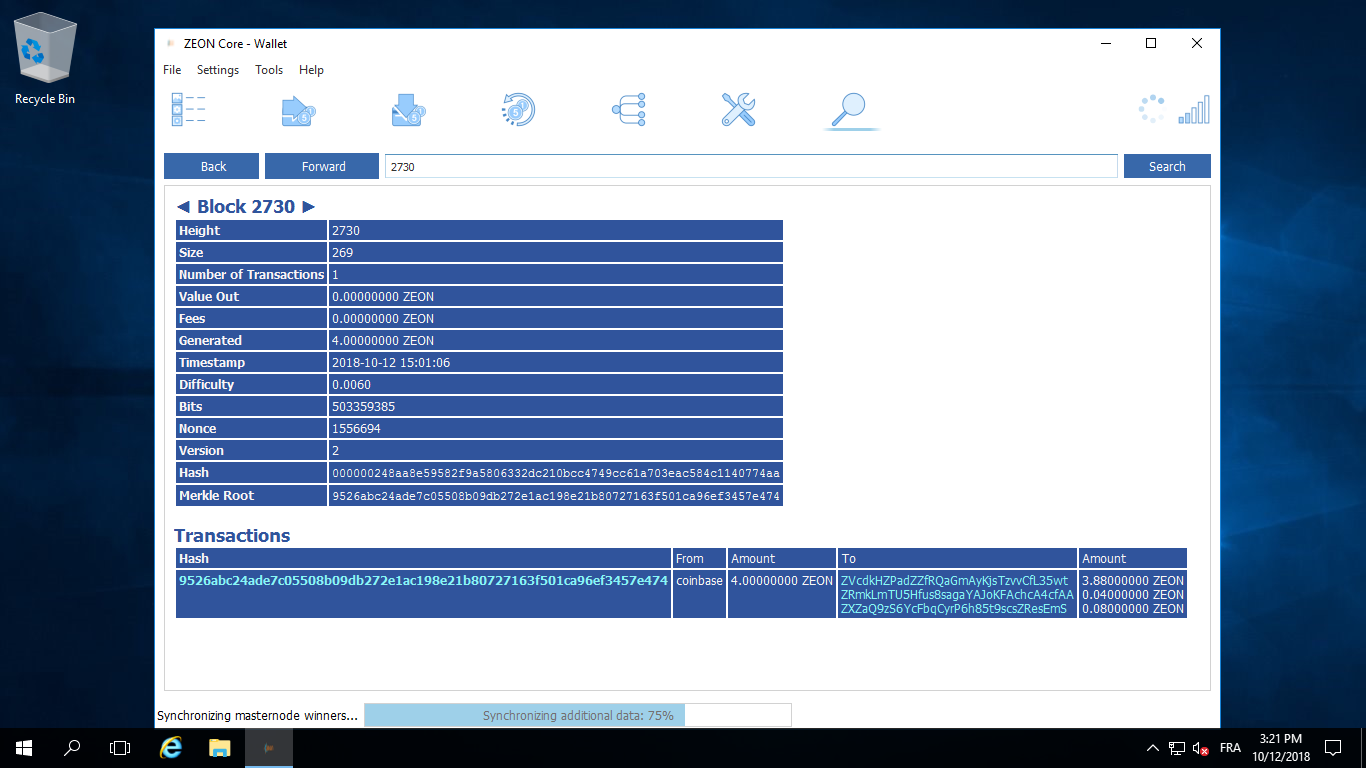Select the Block Explorer magnifier icon
1366x768 pixels.
pos(851,109)
